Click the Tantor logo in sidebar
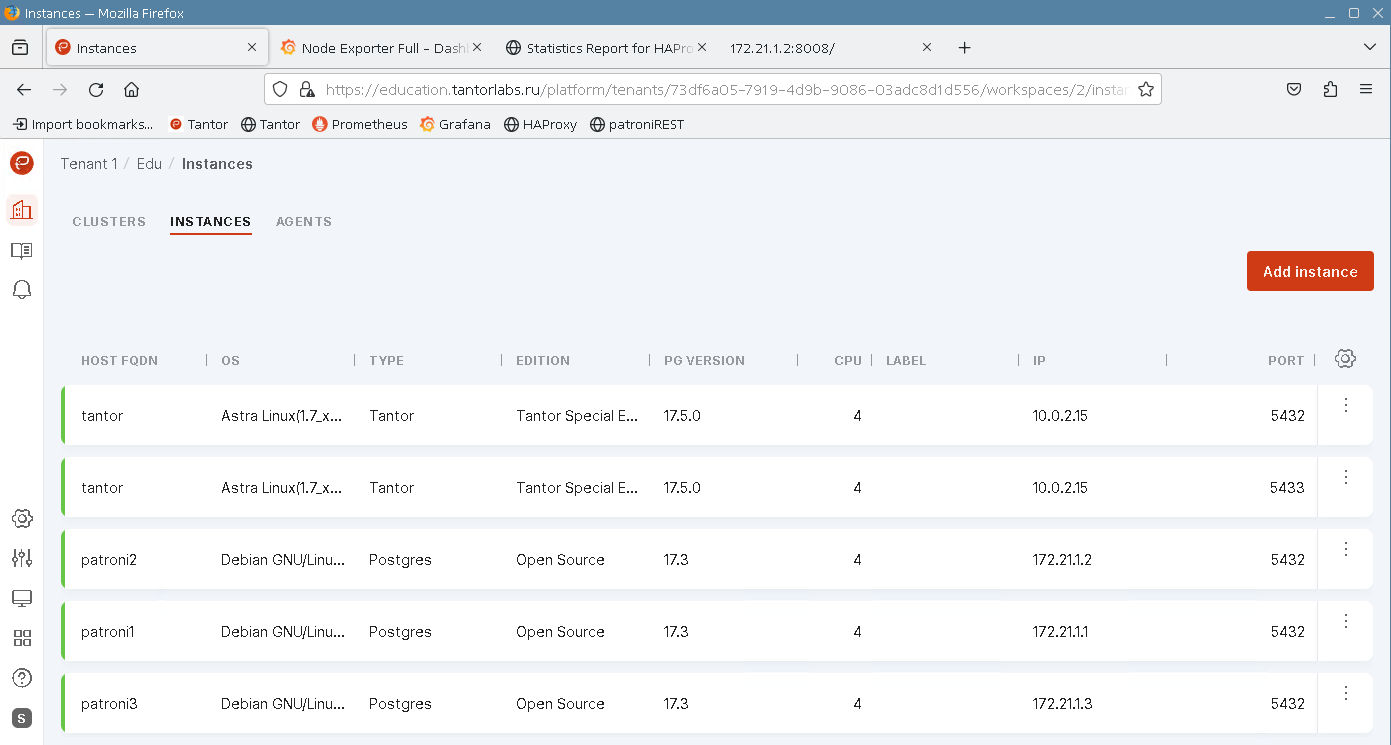Viewport: 1391px width, 745px height. (x=22, y=163)
